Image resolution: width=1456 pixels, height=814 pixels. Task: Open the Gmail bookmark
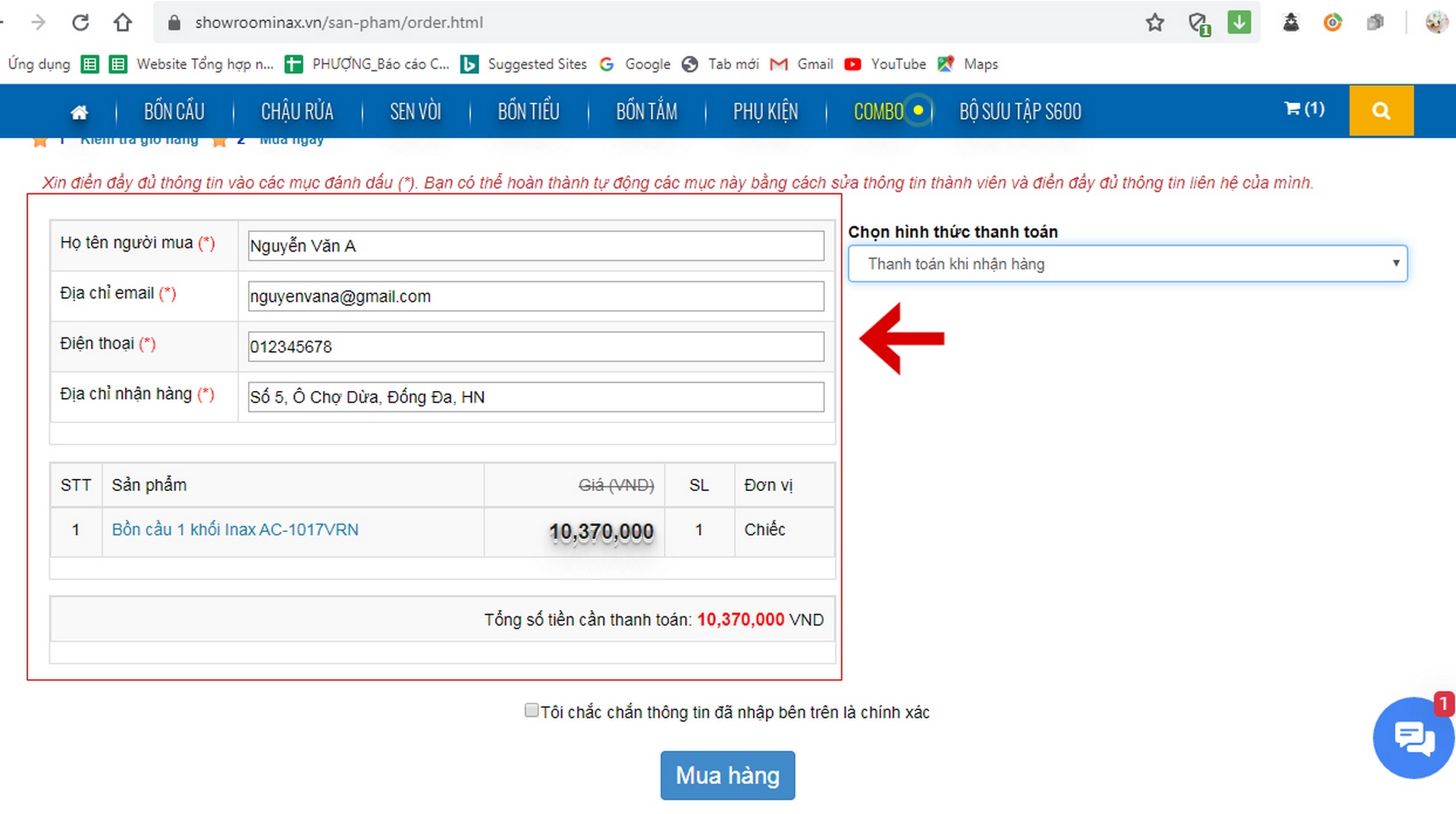[802, 64]
